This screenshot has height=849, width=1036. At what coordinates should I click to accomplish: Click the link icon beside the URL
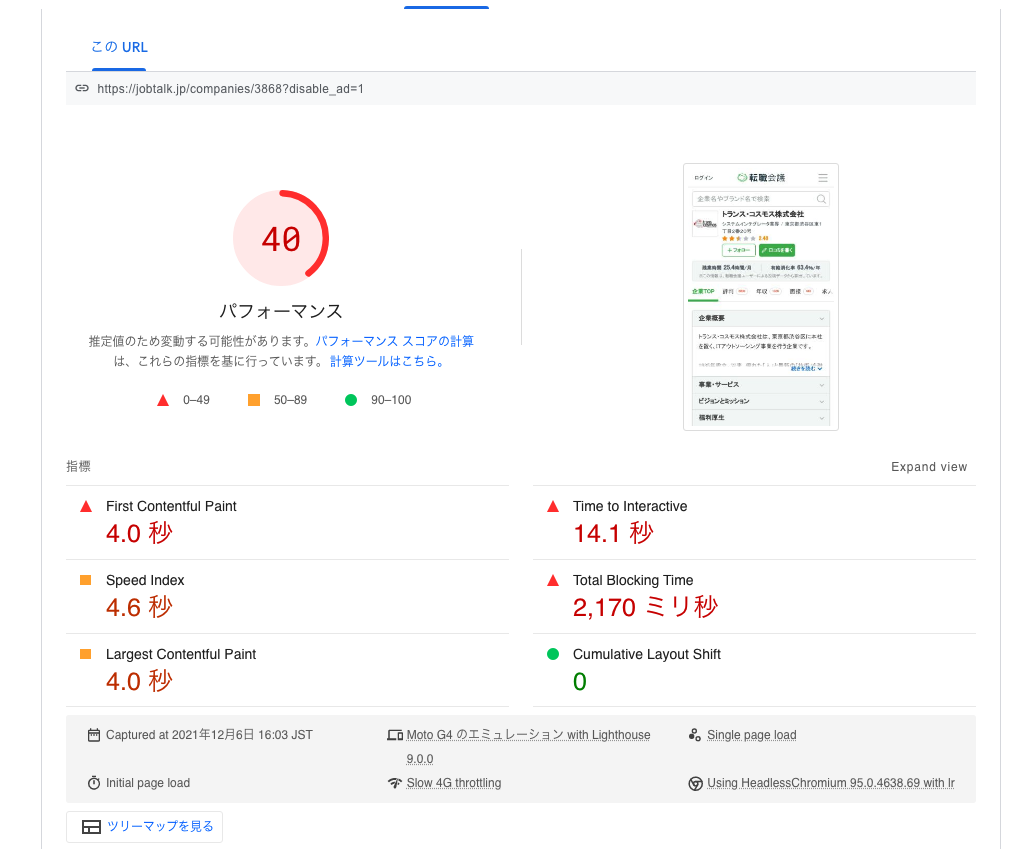tap(82, 88)
